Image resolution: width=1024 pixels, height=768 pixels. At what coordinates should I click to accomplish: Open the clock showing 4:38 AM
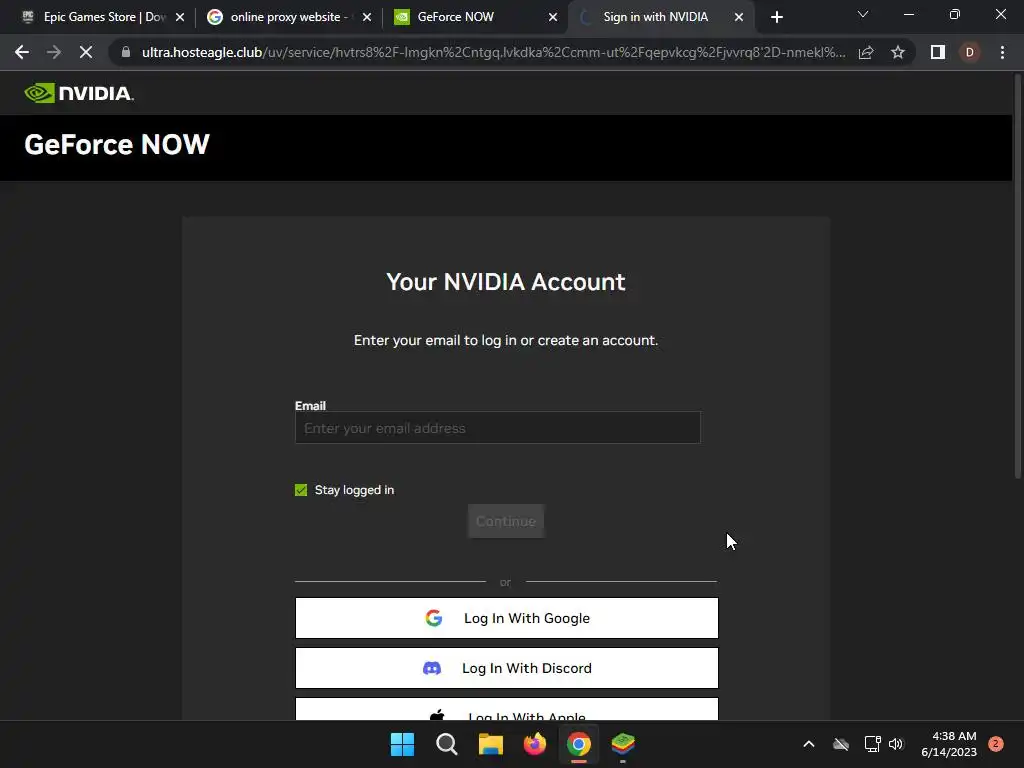(x=949, y=744)
